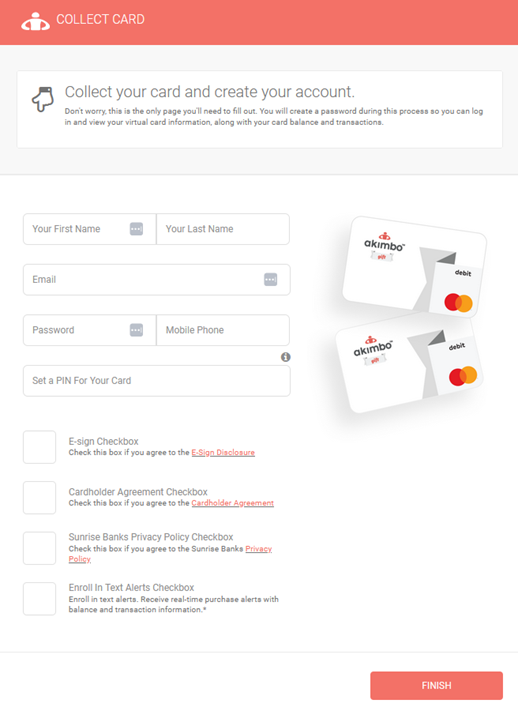Check the Cardholder Agreement Checkbox

(x=39, y=497)
